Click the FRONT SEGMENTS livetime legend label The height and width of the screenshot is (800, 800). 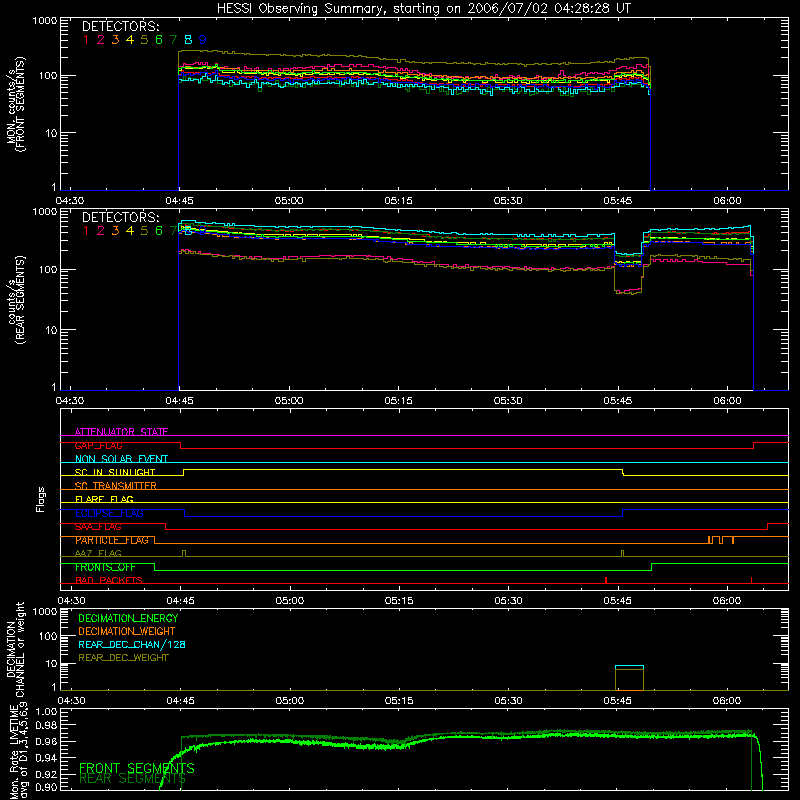137,768
